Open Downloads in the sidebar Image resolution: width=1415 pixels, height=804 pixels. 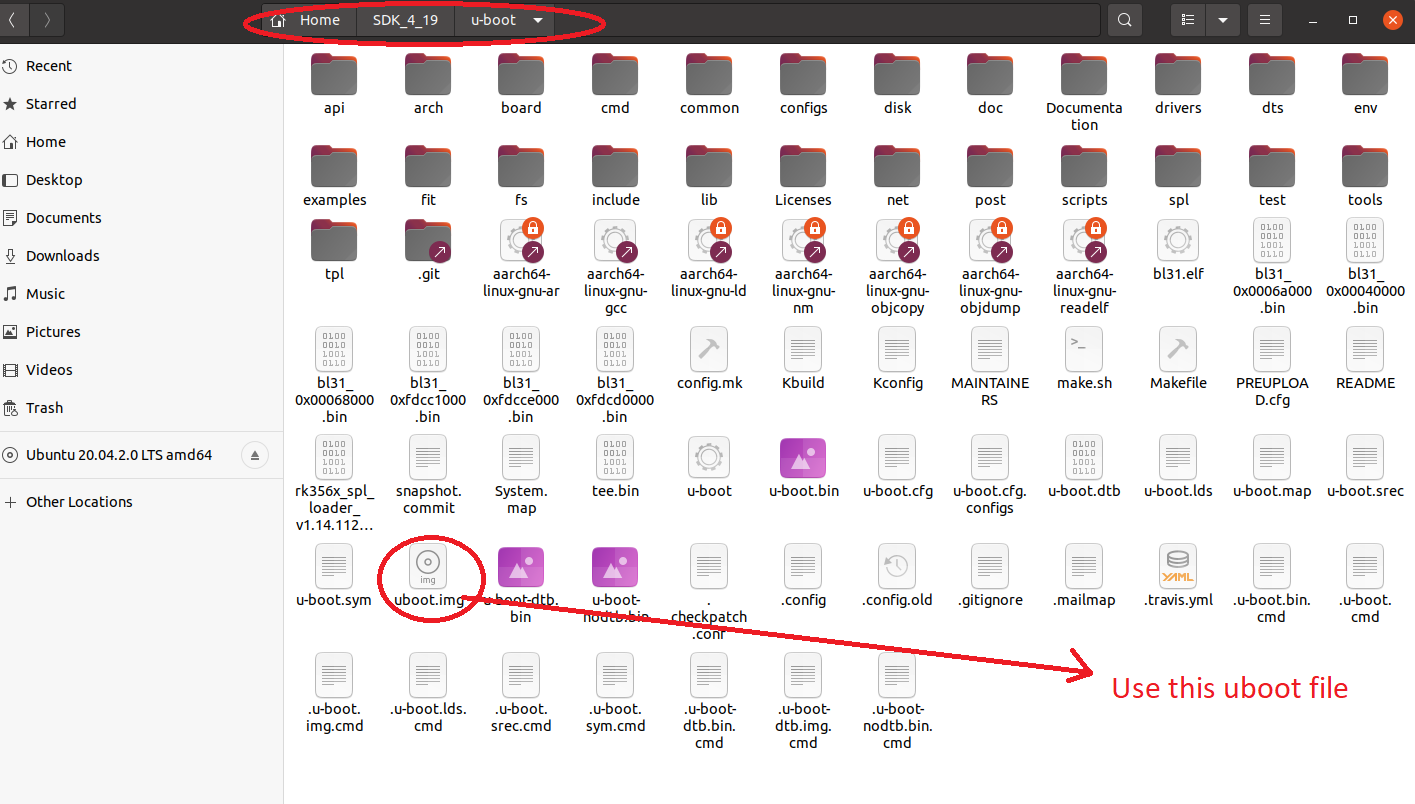coord(62,256)
